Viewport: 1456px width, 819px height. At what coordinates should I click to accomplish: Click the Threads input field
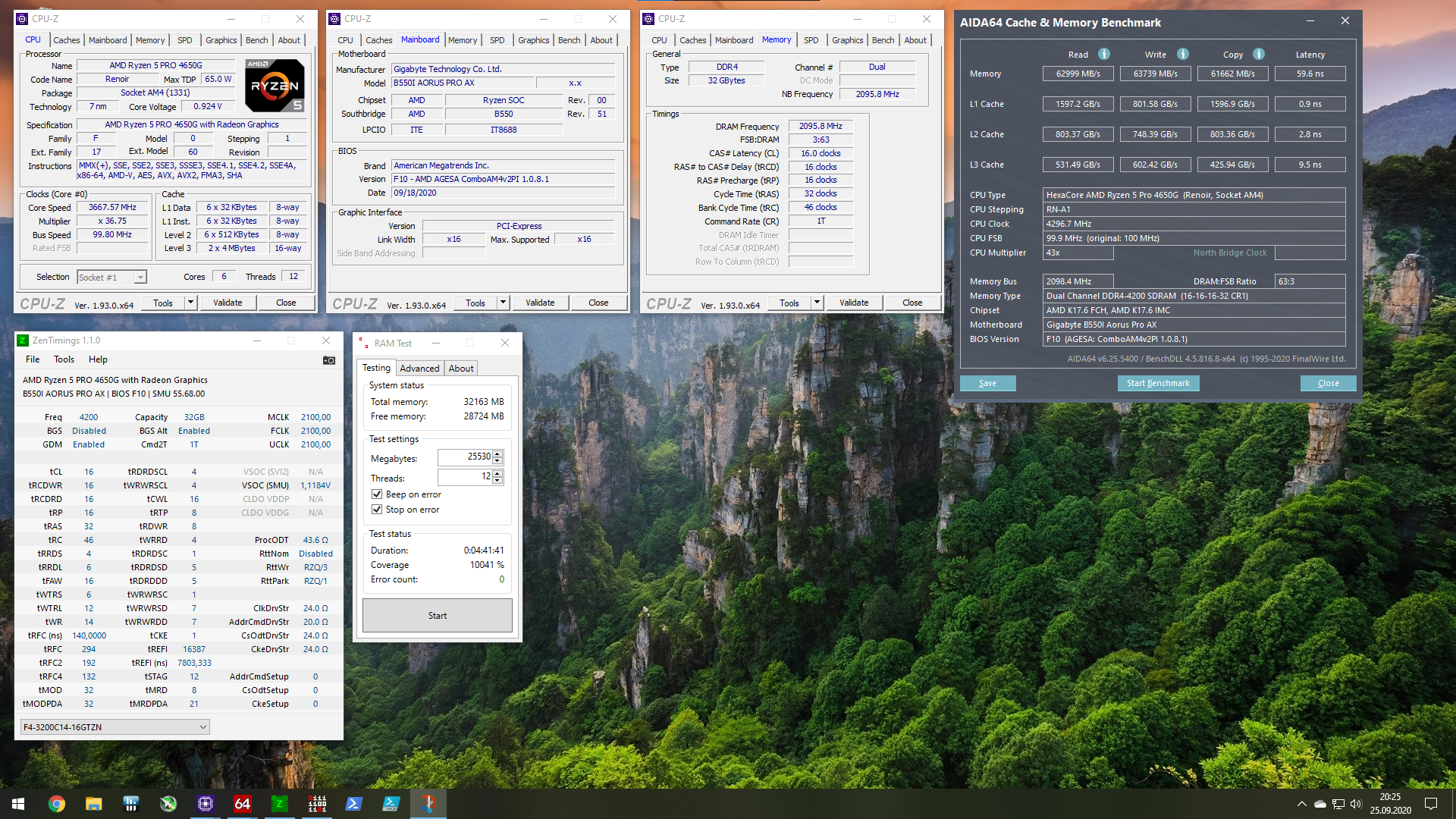(464, 477)
